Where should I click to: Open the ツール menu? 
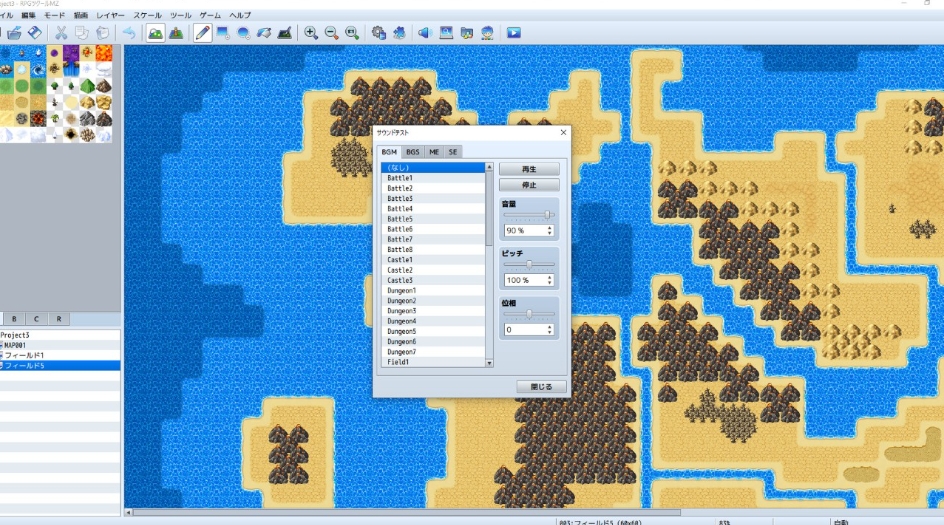coord(181,15)
